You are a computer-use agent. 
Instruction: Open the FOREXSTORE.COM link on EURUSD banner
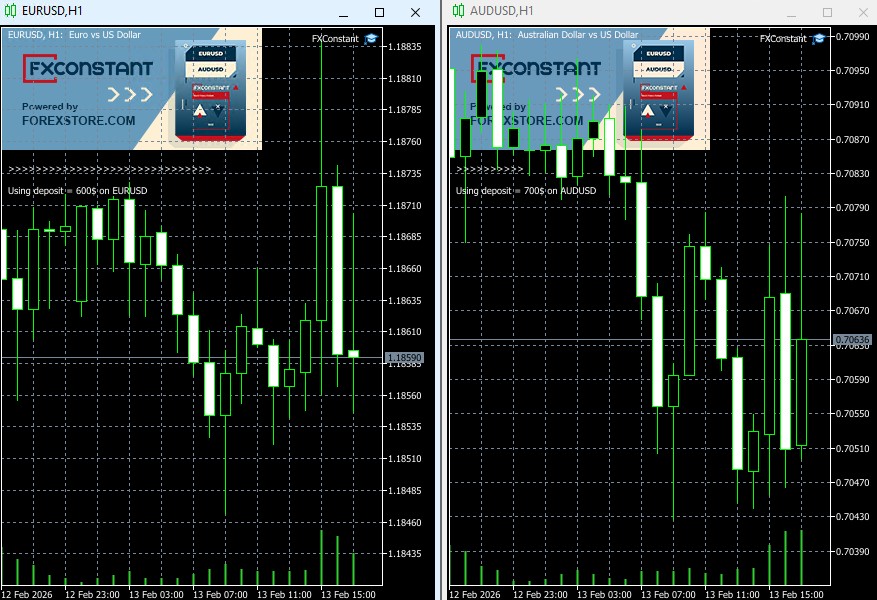click(x=78, y=120)
